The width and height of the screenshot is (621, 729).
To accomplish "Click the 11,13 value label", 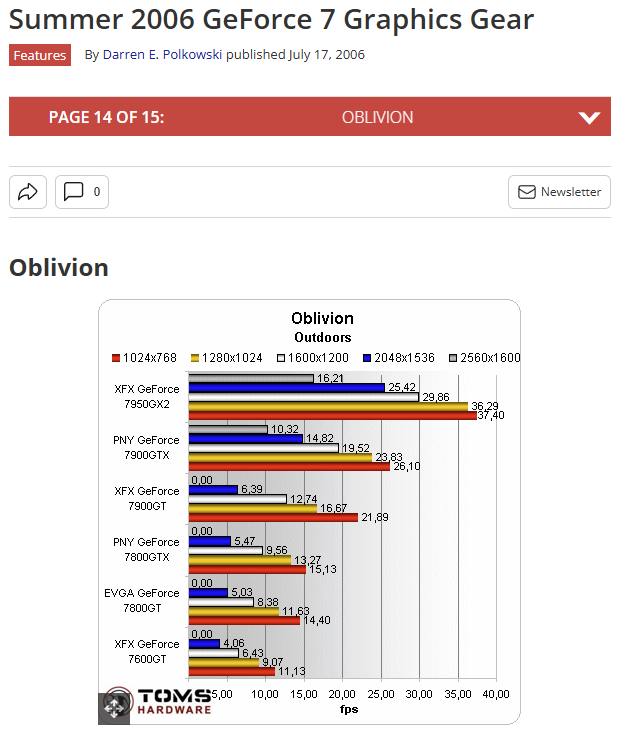I will pyautogui.click(x=292, y=671).
